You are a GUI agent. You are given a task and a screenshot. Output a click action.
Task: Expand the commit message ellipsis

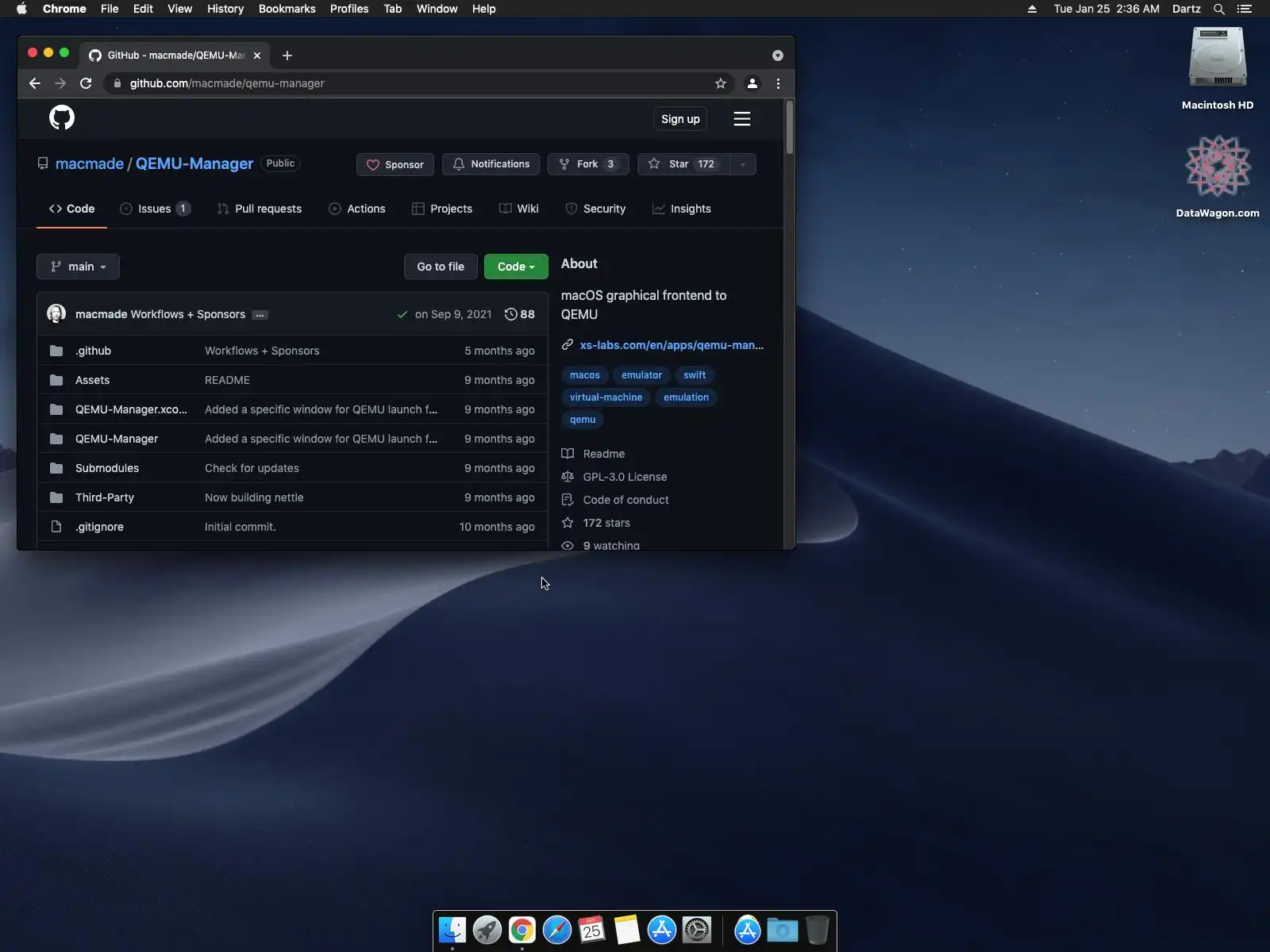point(260,315)
